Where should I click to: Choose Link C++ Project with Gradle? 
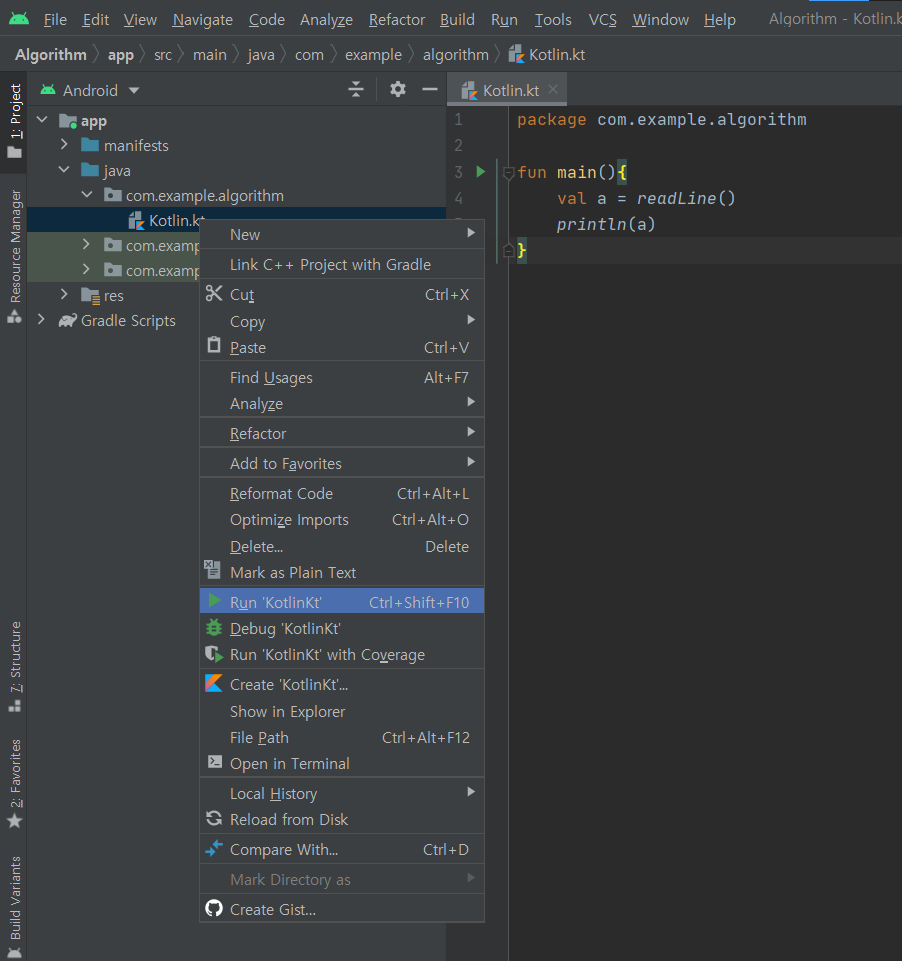pos(342,264)
